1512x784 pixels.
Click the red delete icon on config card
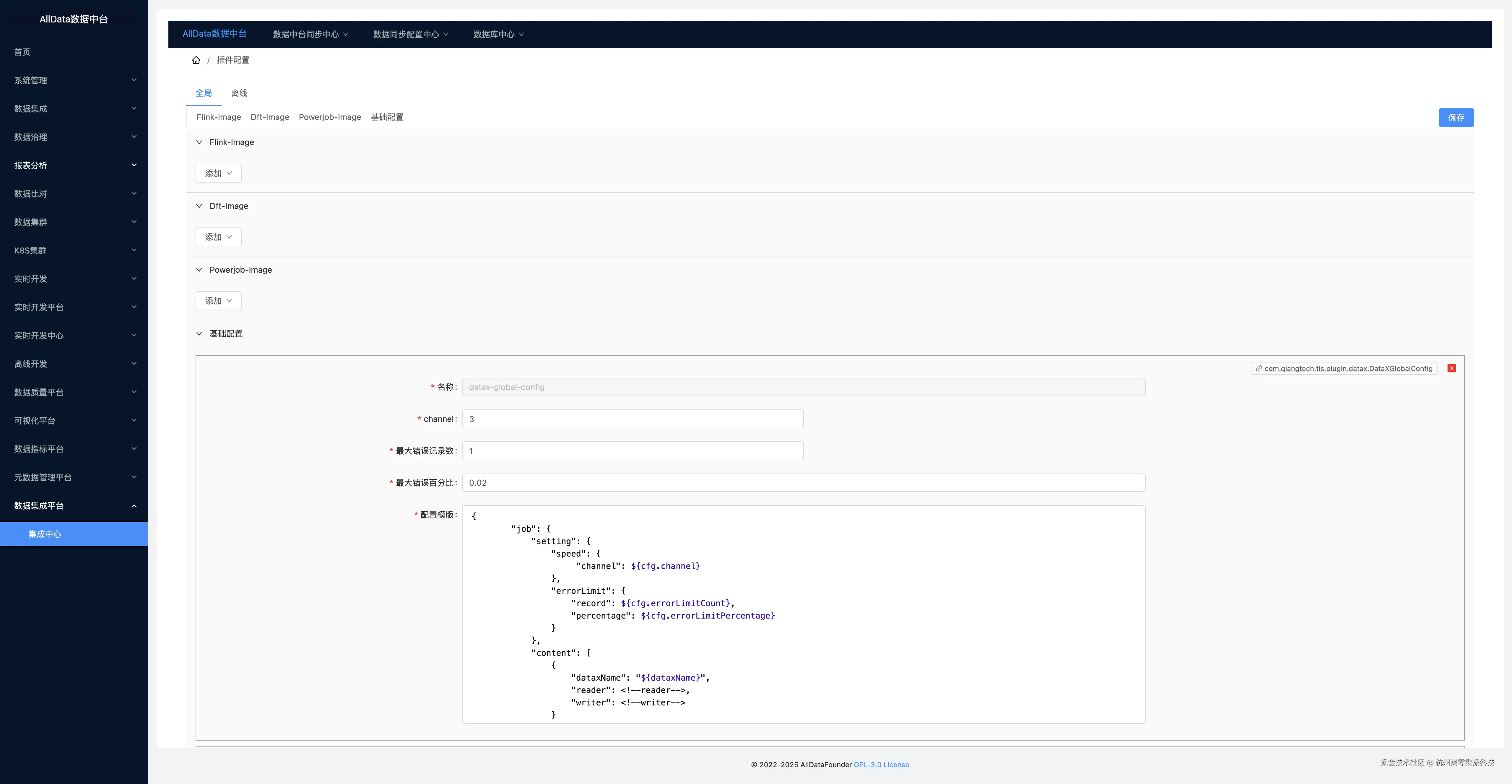coord(1451,368)
